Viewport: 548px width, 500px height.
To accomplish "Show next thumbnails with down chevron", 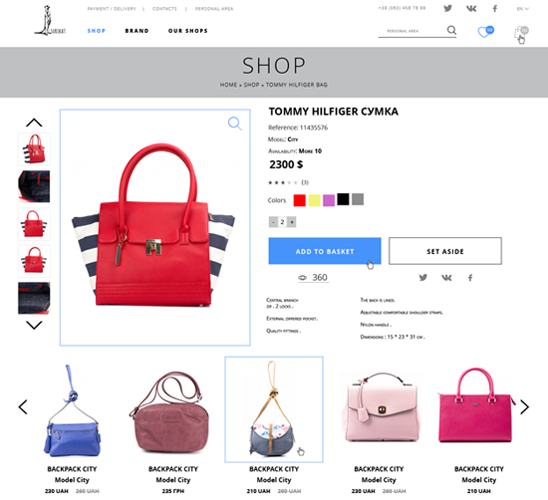I will click(x=34, y=325).
